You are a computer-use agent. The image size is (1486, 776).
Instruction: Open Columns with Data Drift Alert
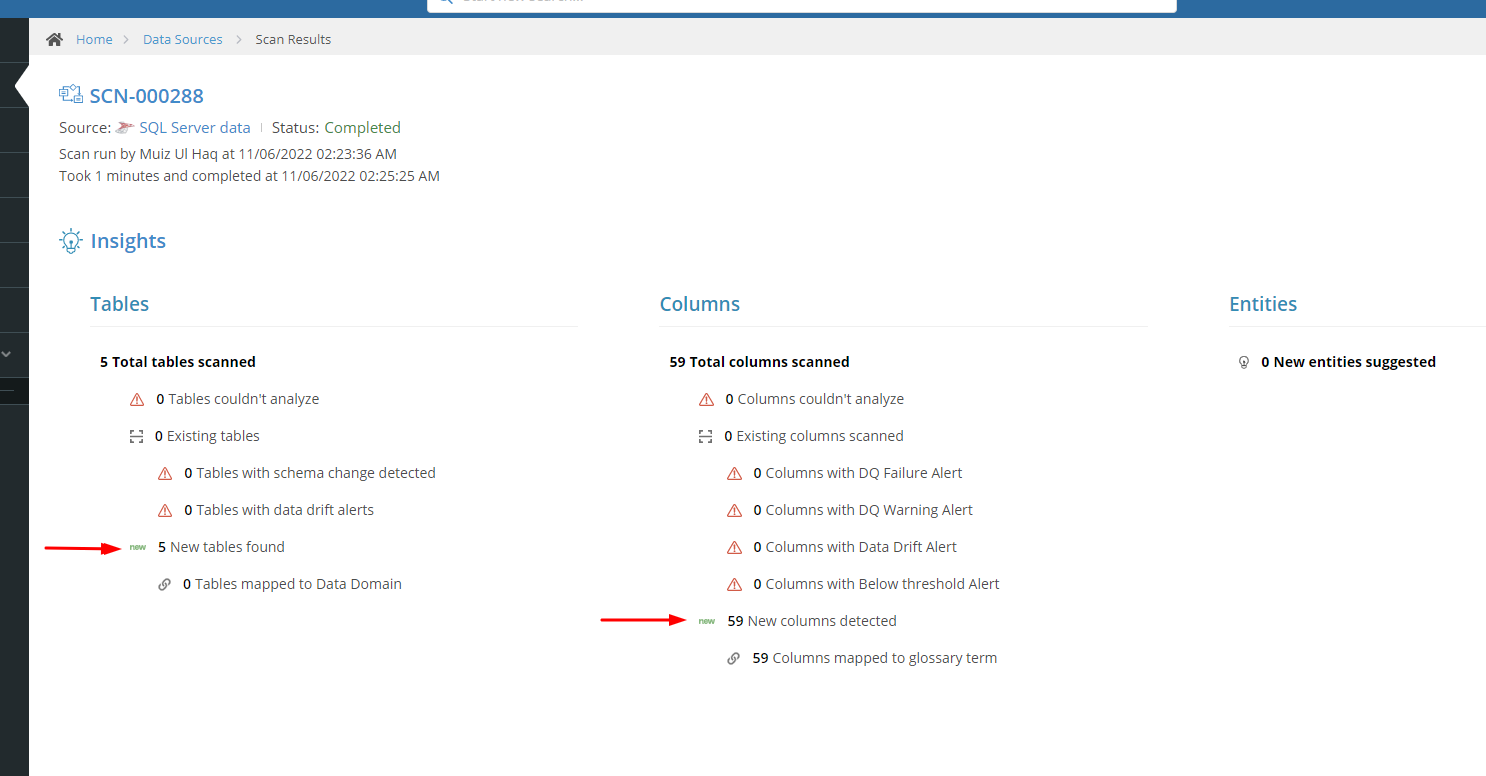click(855, 547)
